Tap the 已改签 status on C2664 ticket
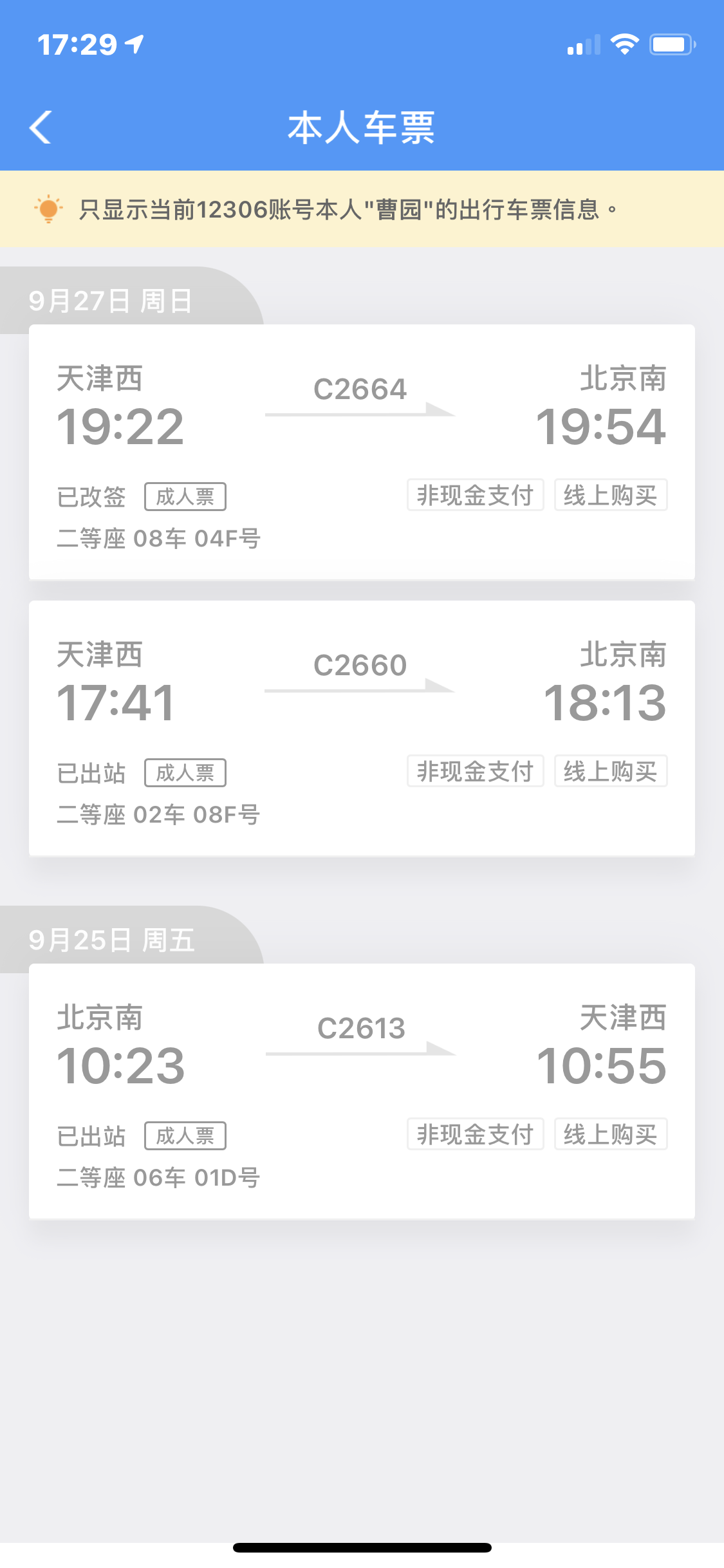 click(x=91, y=497)
